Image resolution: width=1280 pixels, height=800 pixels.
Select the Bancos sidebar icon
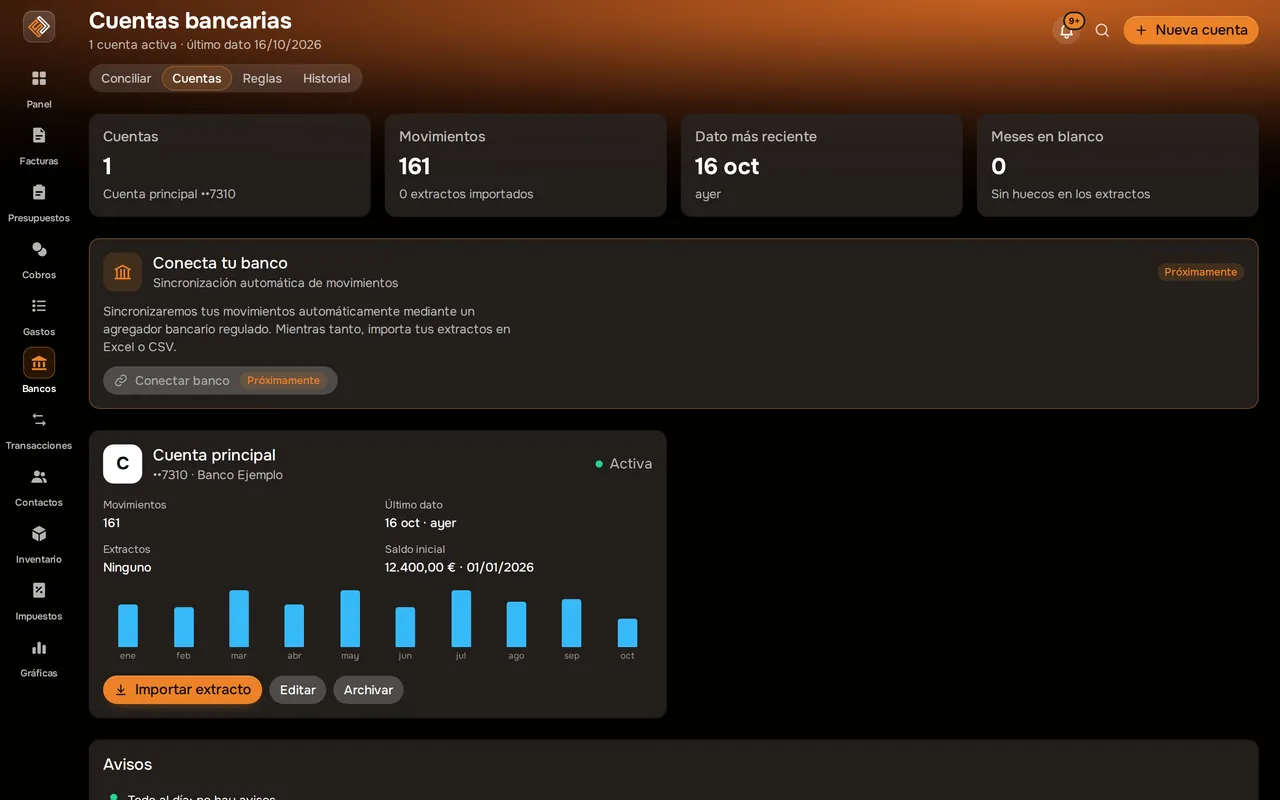(39, 363)
